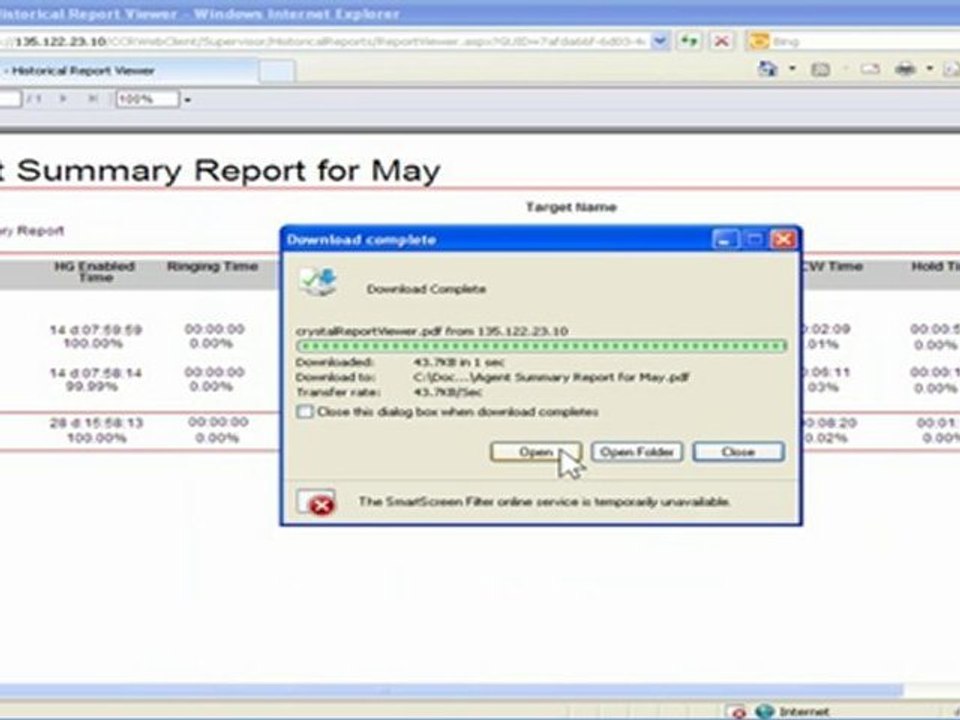Open a new blank tab

276,71
